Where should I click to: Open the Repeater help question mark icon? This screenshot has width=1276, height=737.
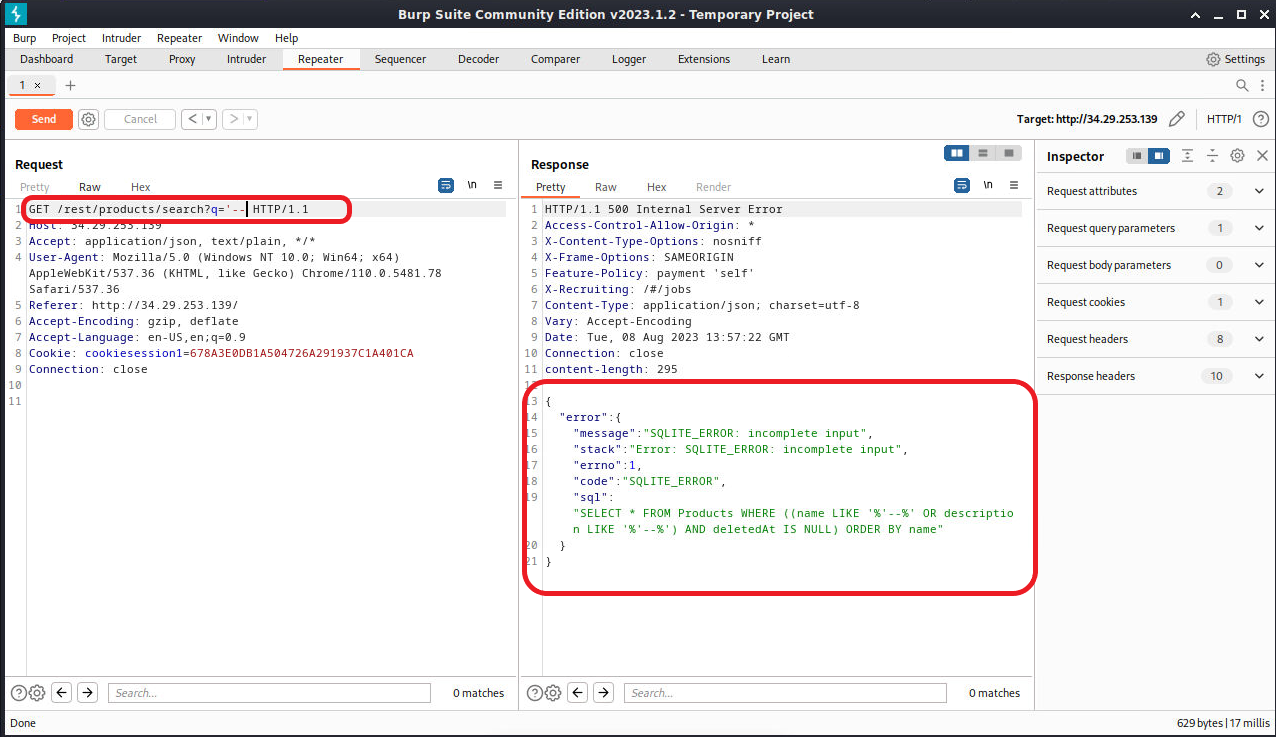point(1260,119)
